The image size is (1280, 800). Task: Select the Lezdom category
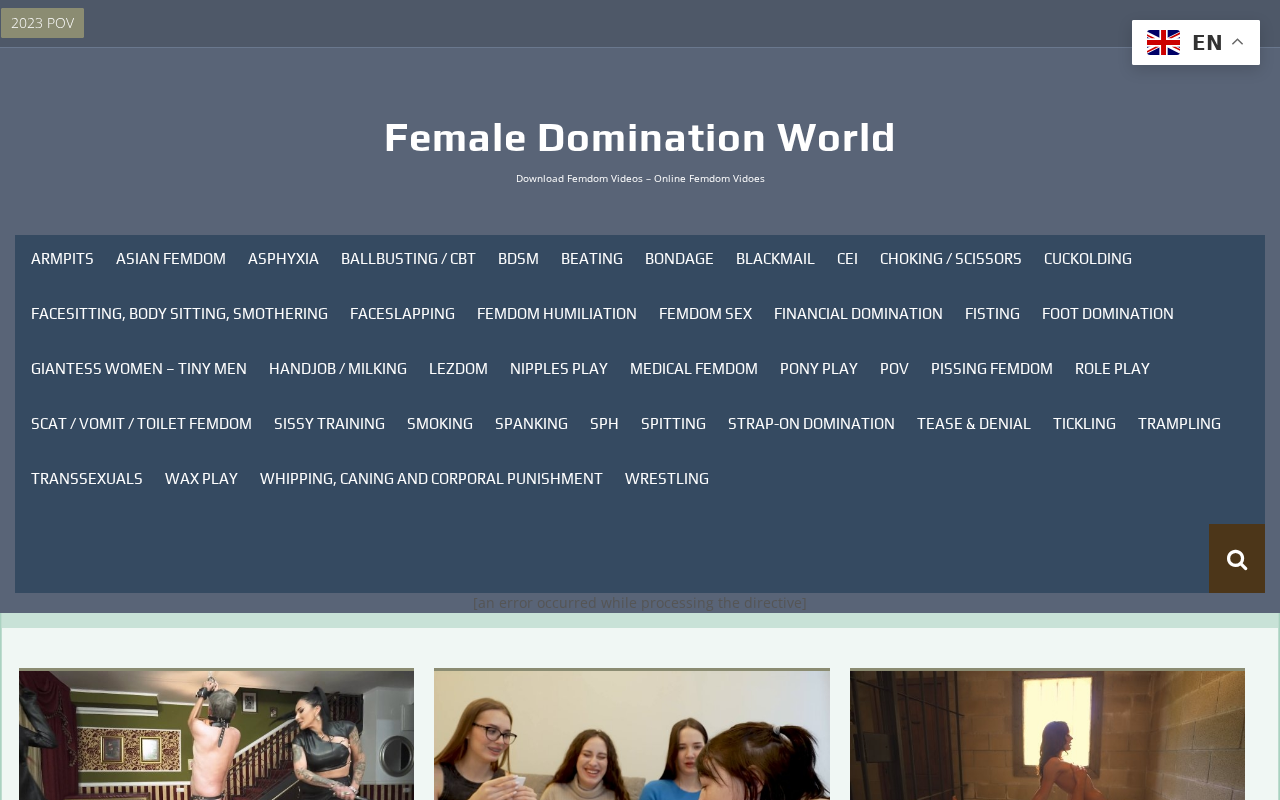[458, 369]
